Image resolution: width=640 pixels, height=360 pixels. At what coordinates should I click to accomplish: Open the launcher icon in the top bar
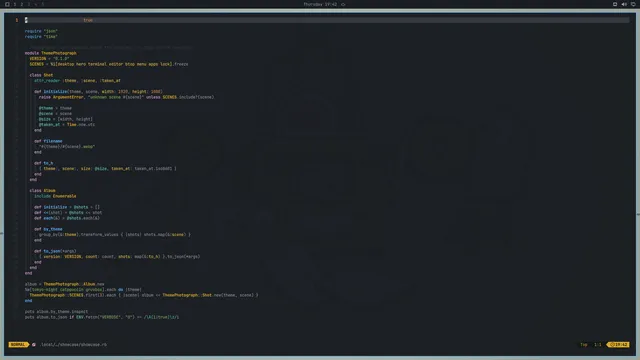tap(7, 4)
